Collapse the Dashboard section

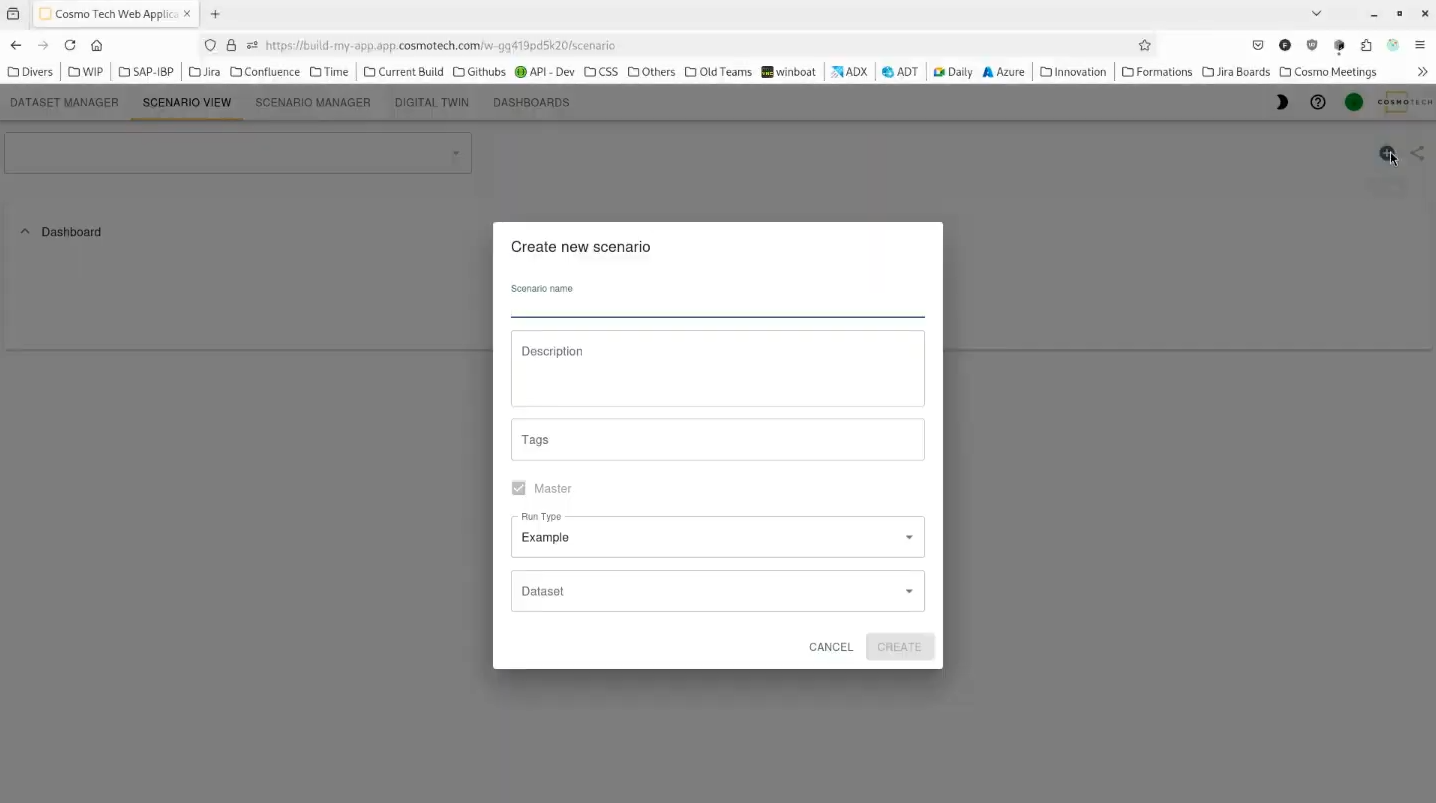click(25, 232)
